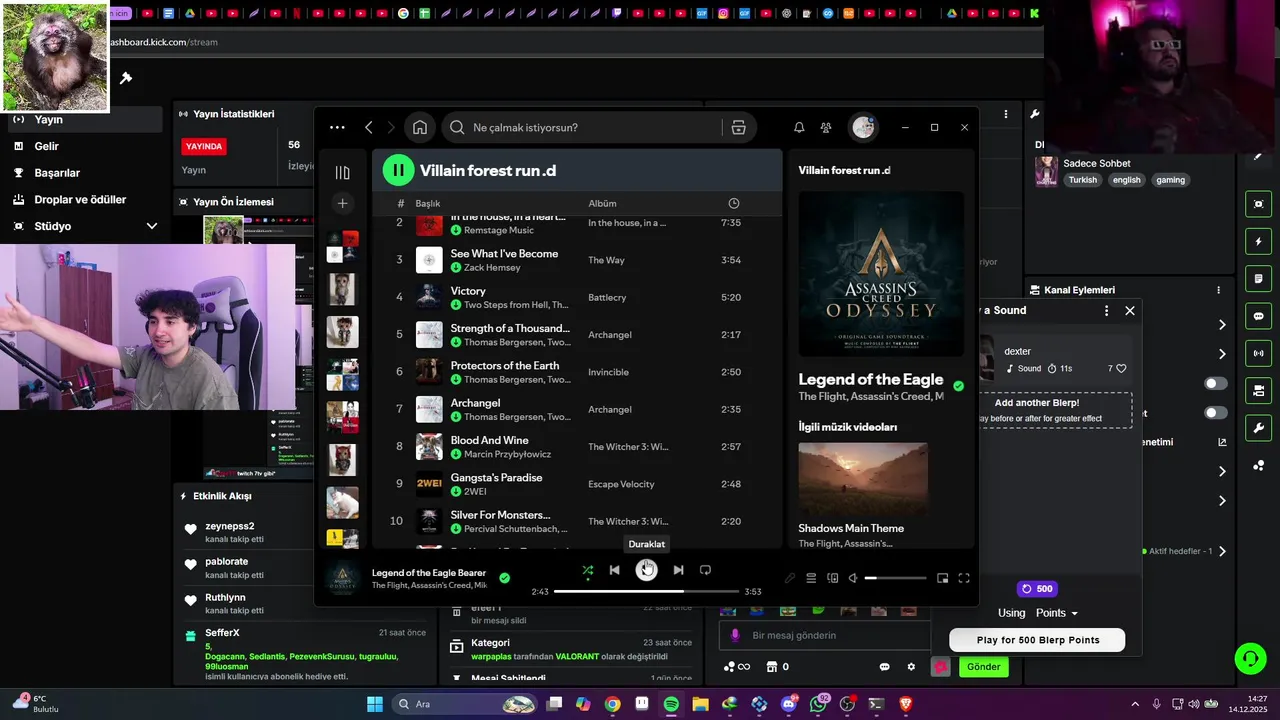Seek on the song progress bar
The height and width of the screenshot is (720, 1280).
(x=647, y=591)
